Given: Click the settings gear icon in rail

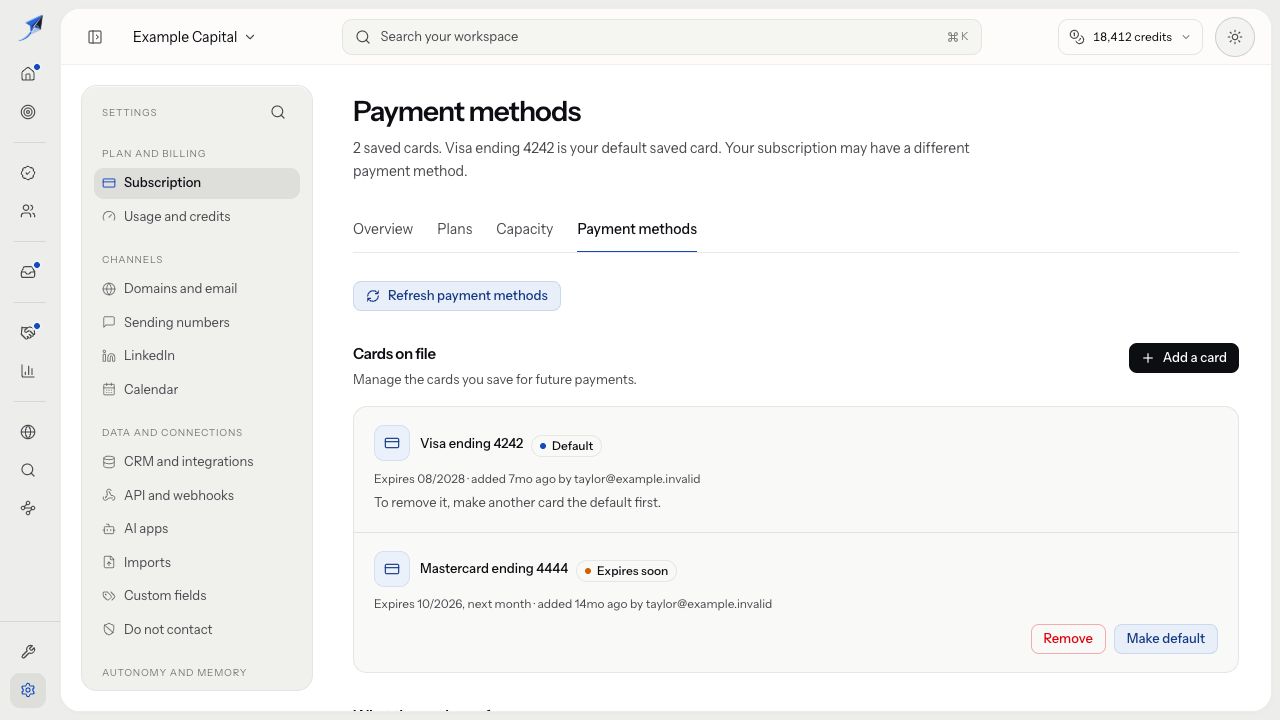Looking at the screenshot, I should coord(28,690).
